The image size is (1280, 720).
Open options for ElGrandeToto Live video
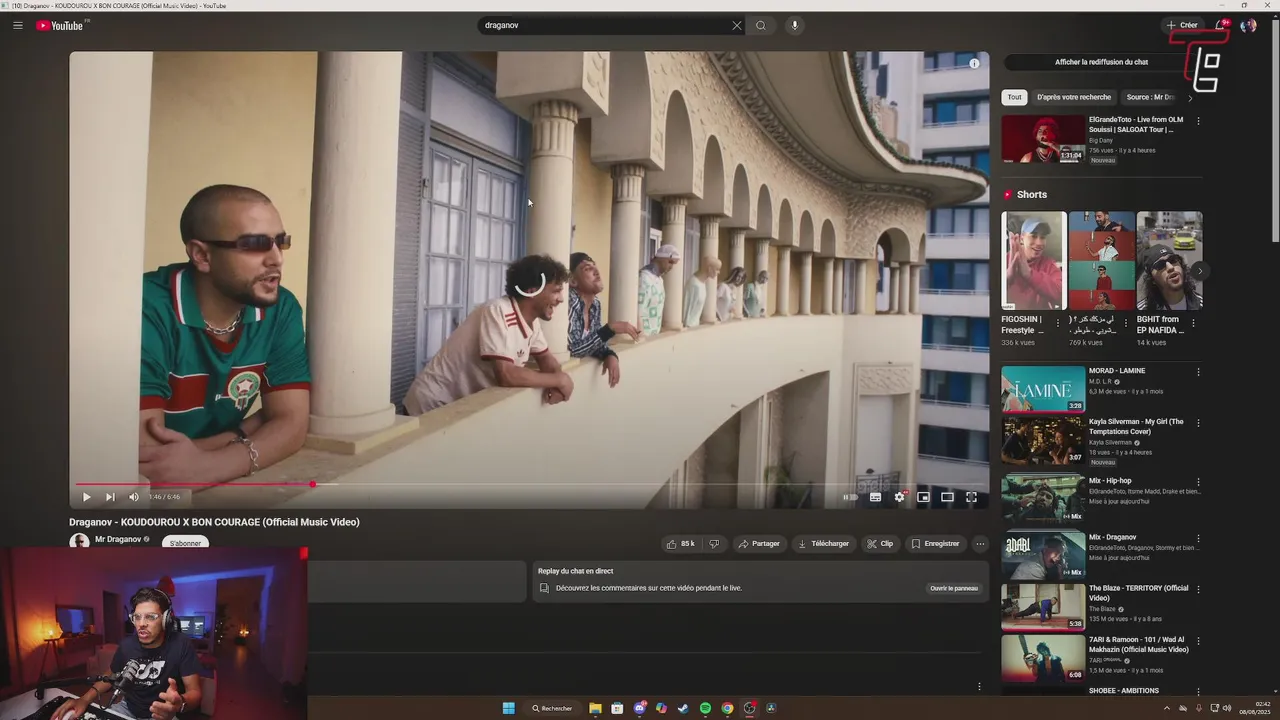point(1198,121)
